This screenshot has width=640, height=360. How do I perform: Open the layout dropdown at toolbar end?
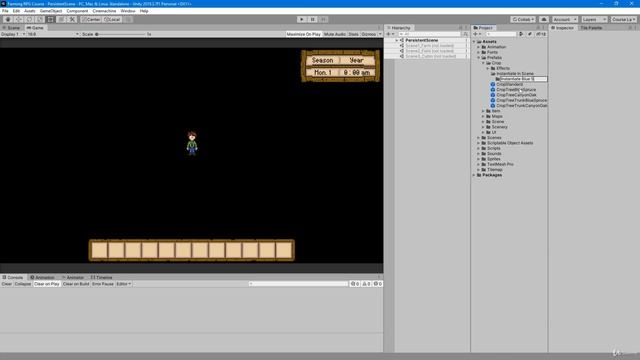tap(624, 19)
